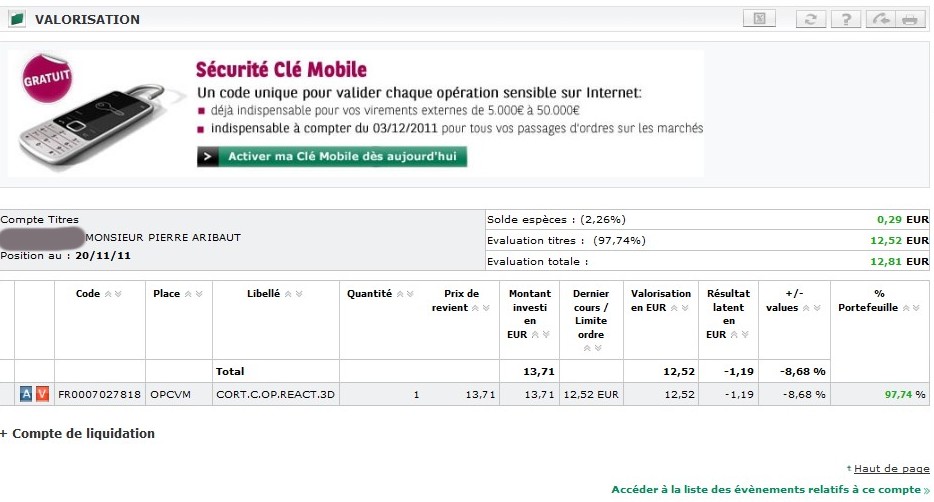Click Solde espèces 0,29 EUR amount
934x502 pixels.
[902, 220]
